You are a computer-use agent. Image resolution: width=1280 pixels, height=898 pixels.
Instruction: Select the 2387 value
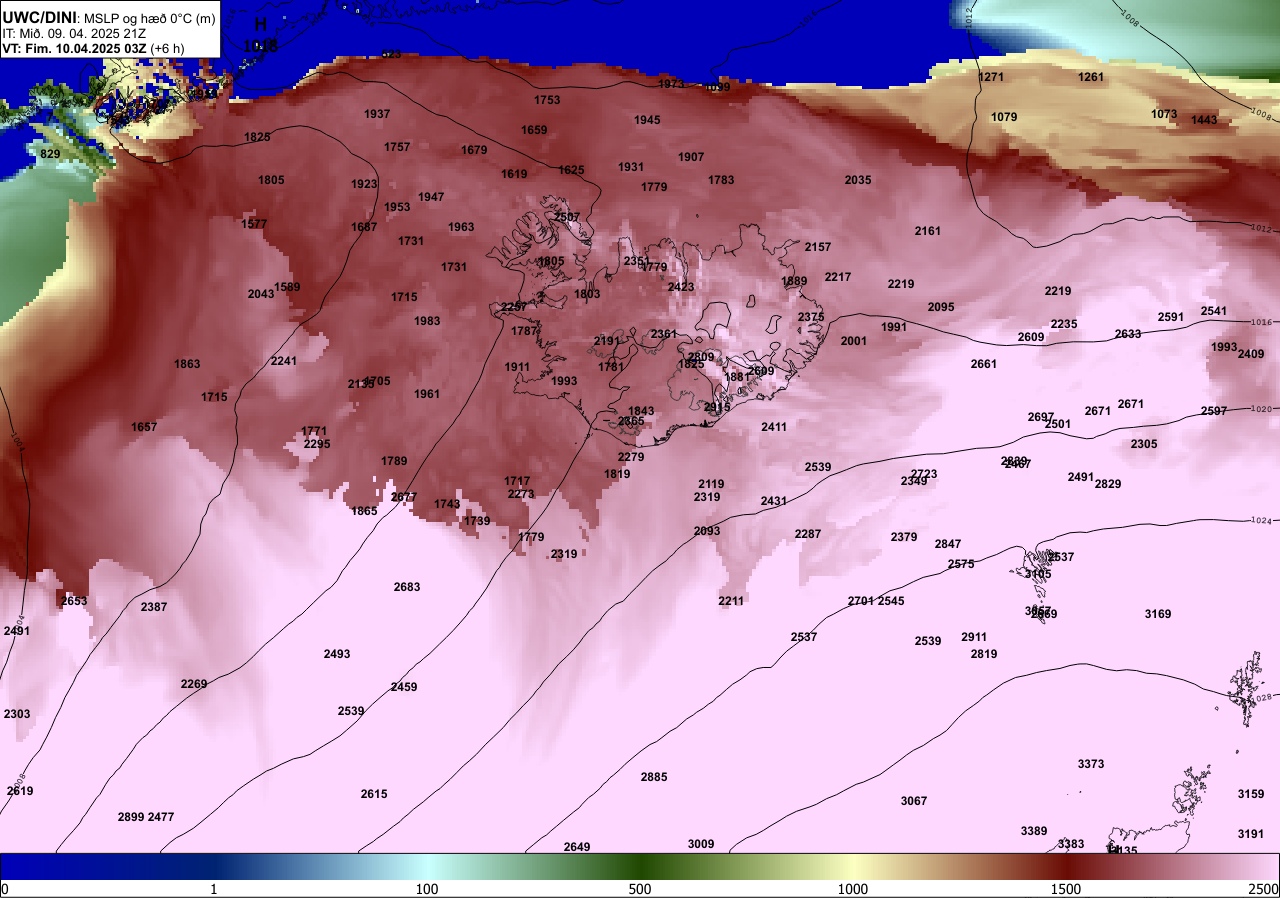[154, 607]
